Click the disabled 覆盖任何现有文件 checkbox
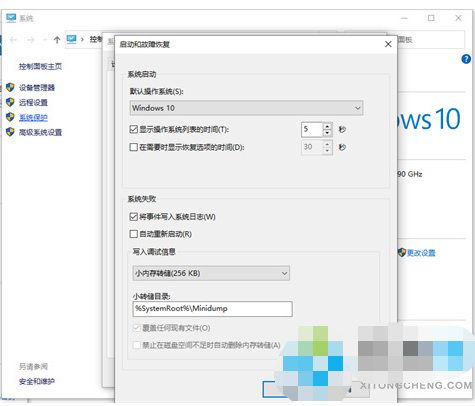The width and height of the screenshot is (475, 406). [136, 328]
